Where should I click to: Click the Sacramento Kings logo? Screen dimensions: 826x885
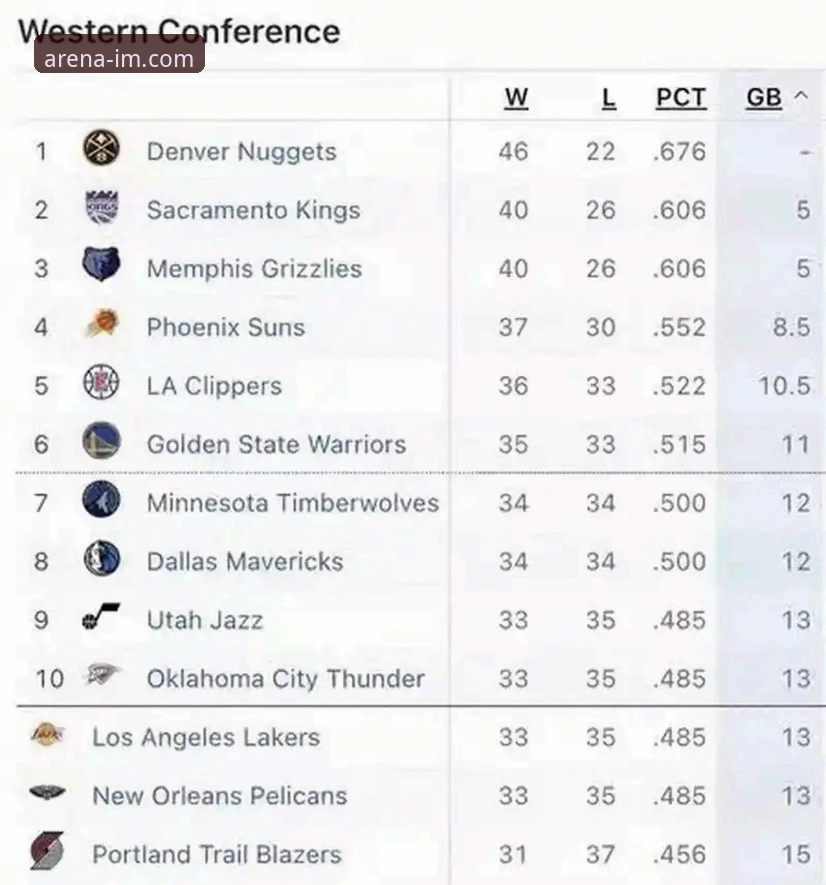point(101,209)
